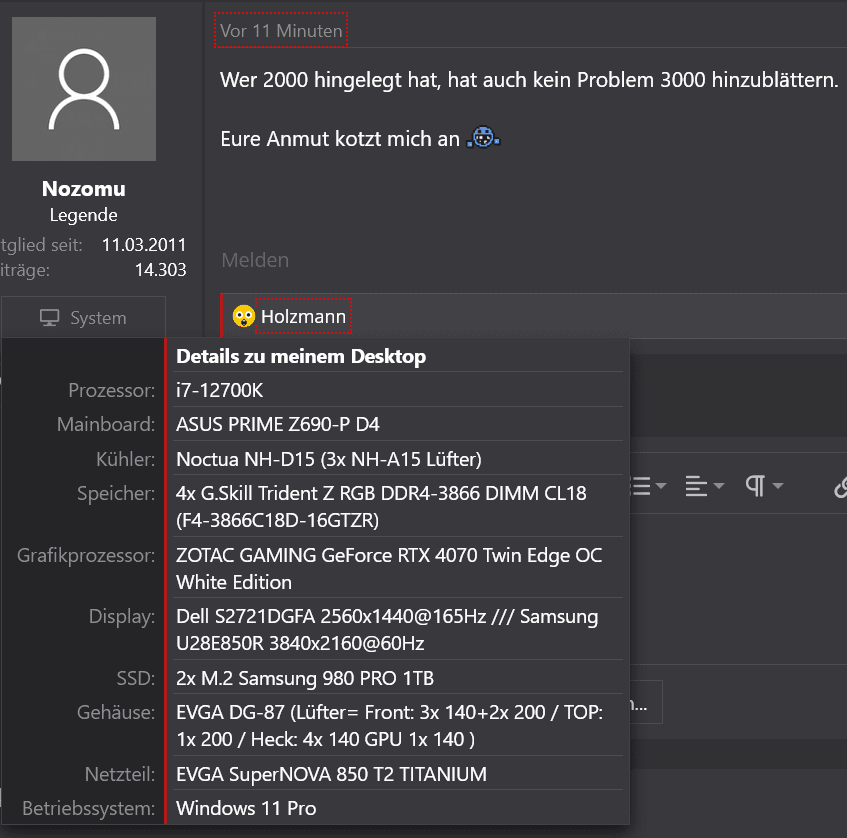Click the astonished emoji reaction icon

(x=244, y=316)
